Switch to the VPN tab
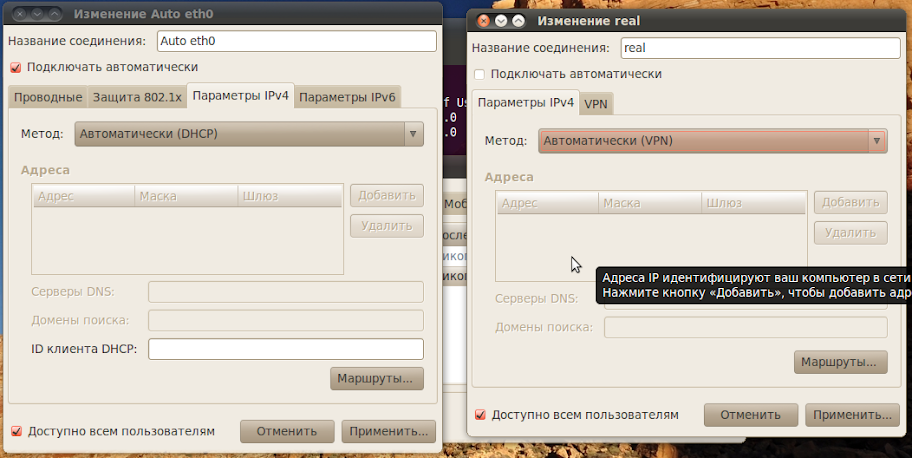 (x=596, y=104)
